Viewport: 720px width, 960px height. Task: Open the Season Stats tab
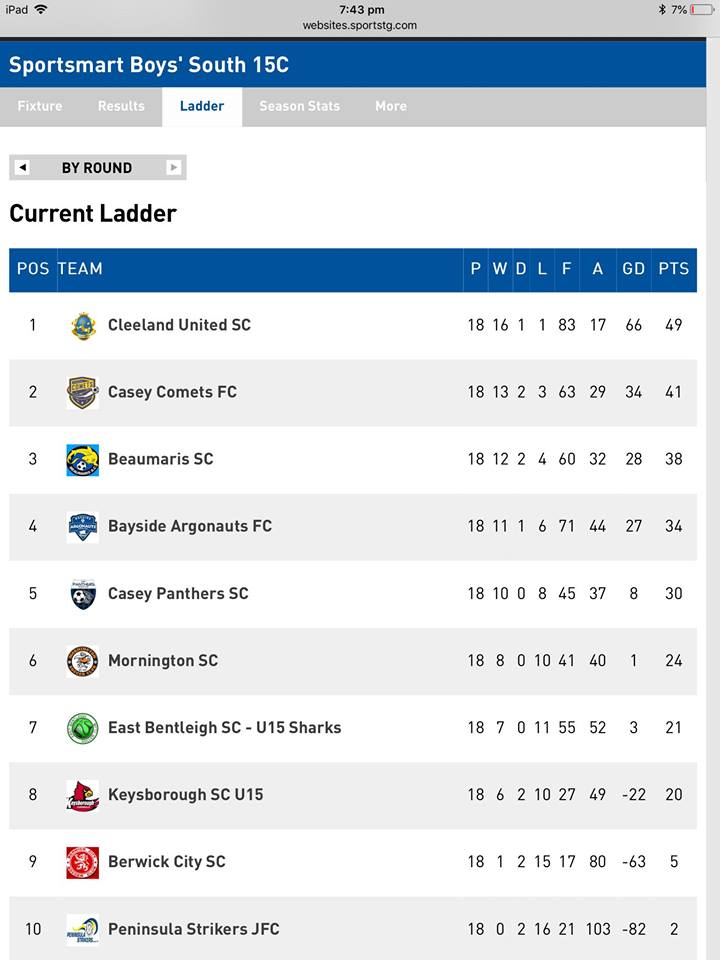click(x=299, y=106)
